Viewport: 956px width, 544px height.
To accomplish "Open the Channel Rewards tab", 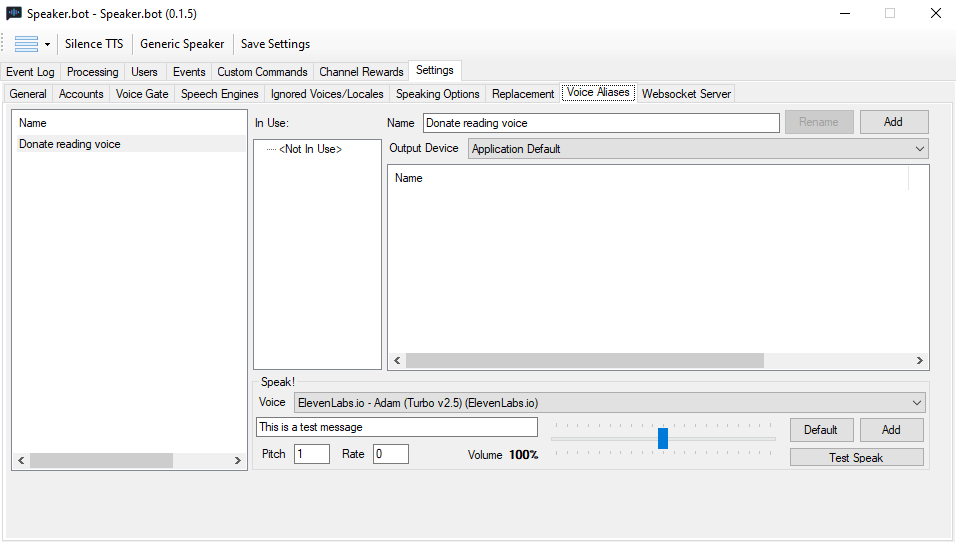I will [x=361, y=72].
